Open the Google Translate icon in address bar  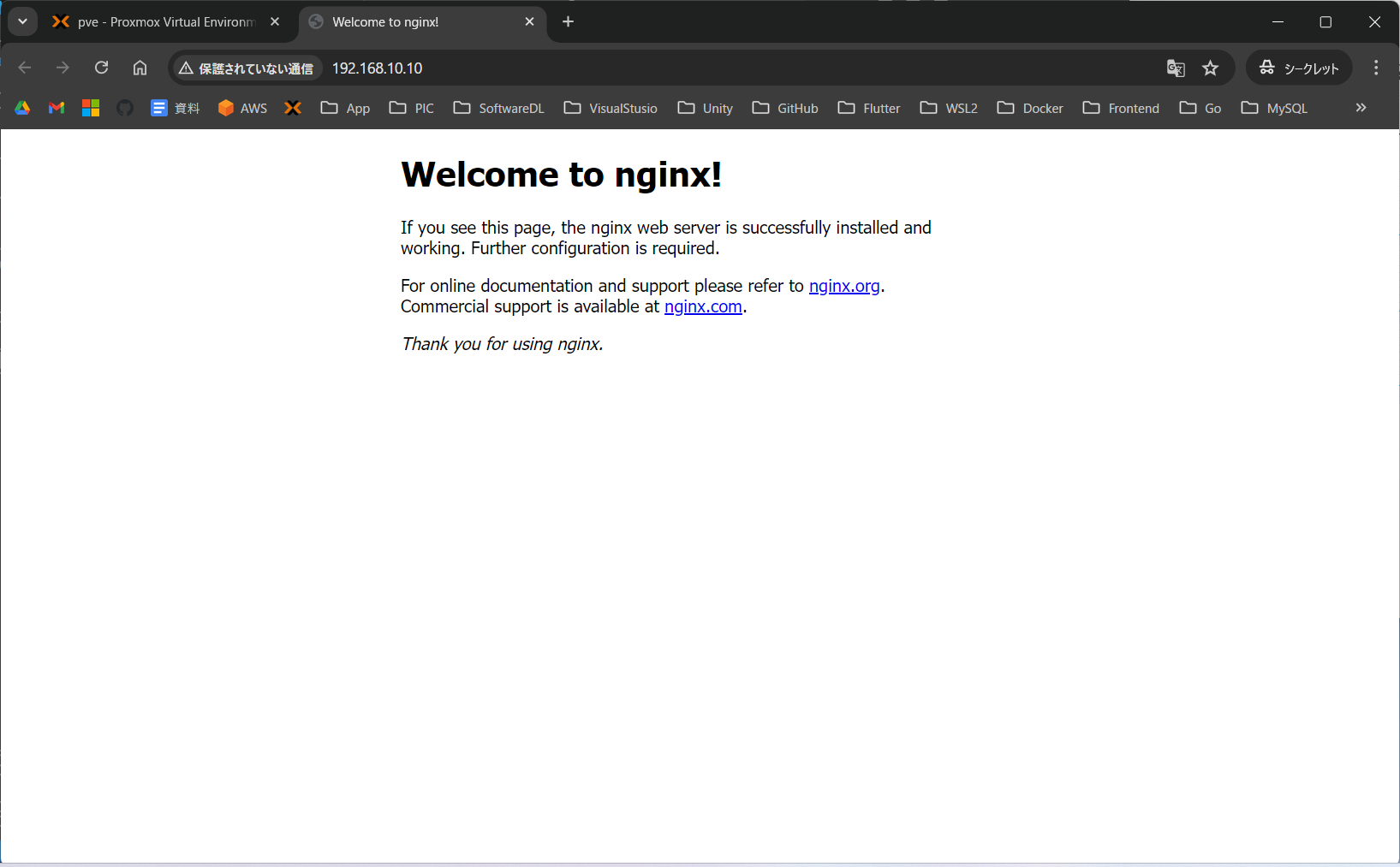(1176, 68)
